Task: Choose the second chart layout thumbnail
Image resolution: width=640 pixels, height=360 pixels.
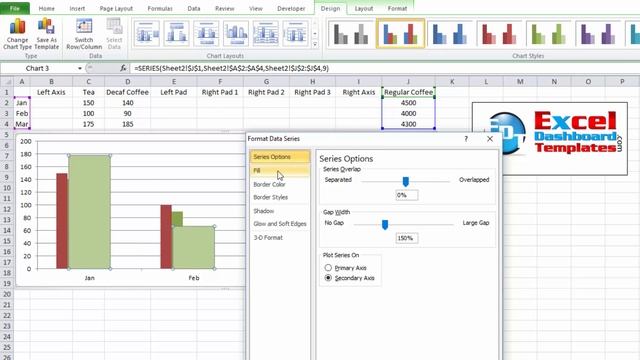Action: point(177,33)
